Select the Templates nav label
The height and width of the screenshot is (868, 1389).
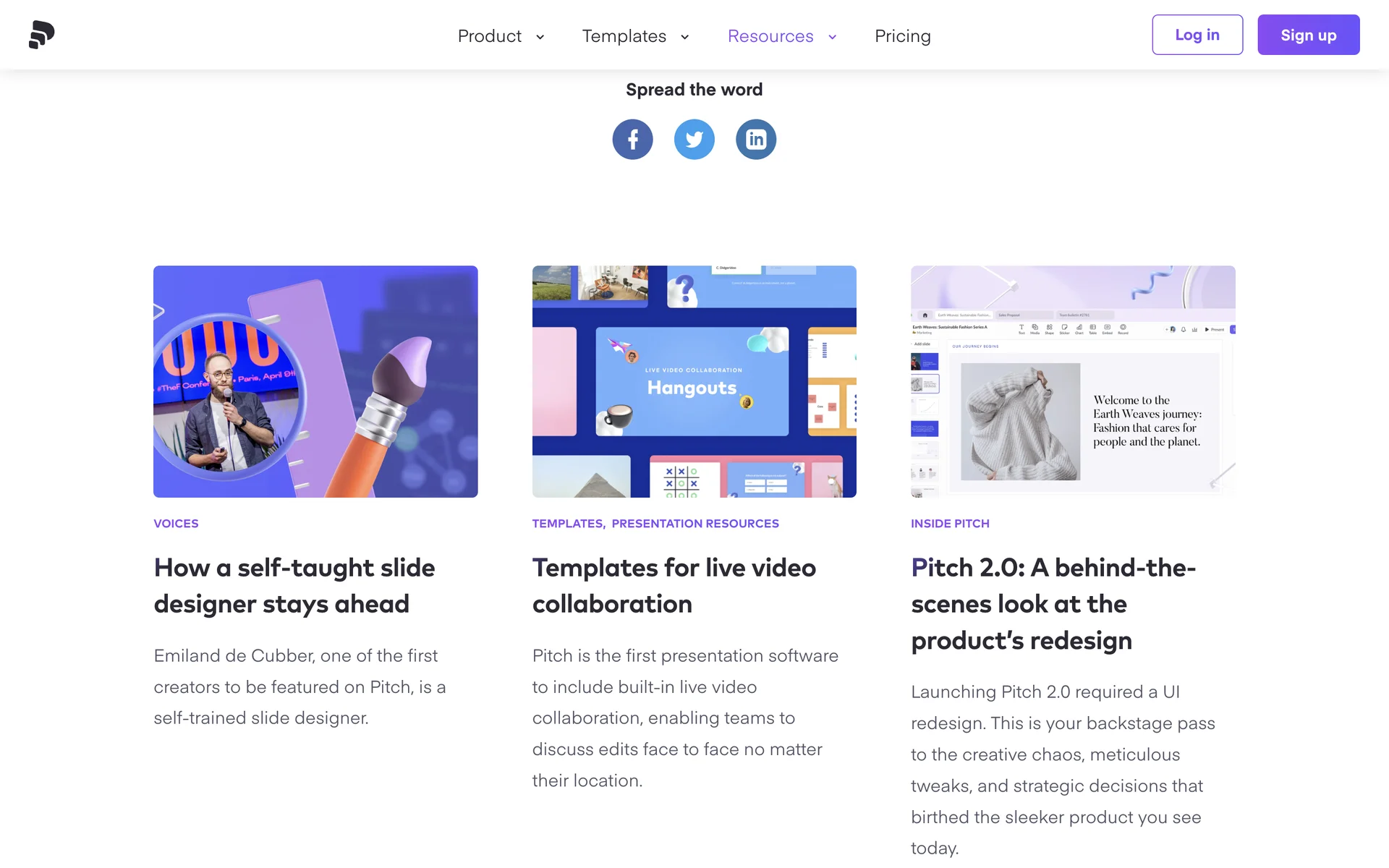[x=624, y=36]
